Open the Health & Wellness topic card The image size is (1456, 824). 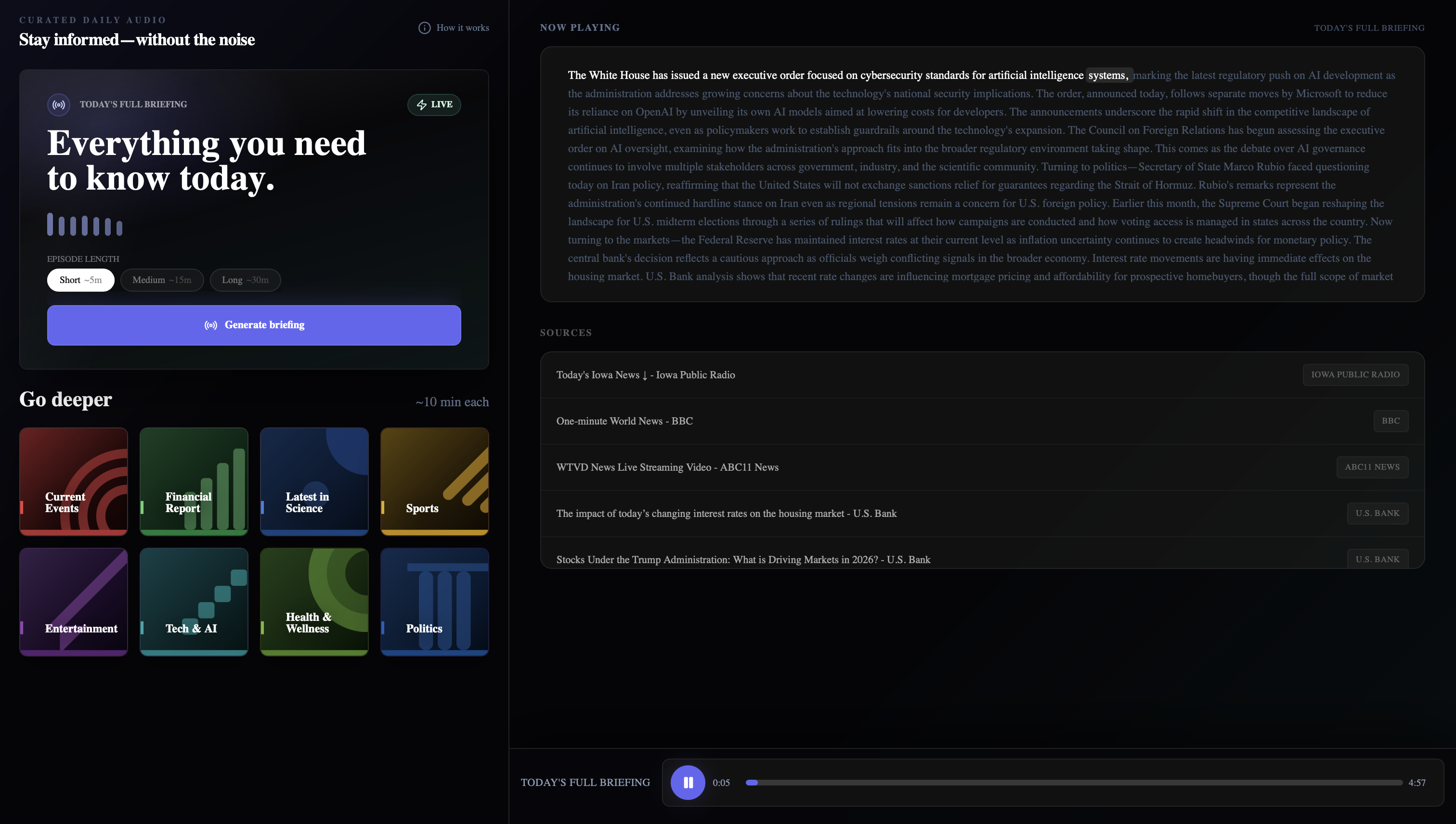pyautogui.click(x=314, y=602)
